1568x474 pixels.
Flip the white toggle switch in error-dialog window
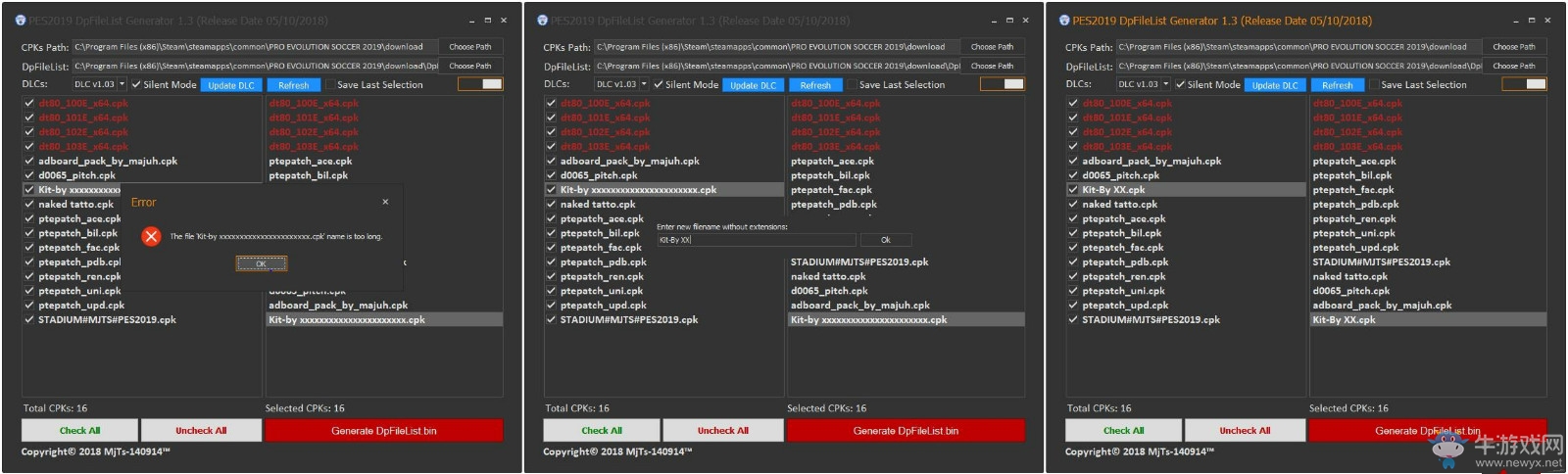(479, 84)
